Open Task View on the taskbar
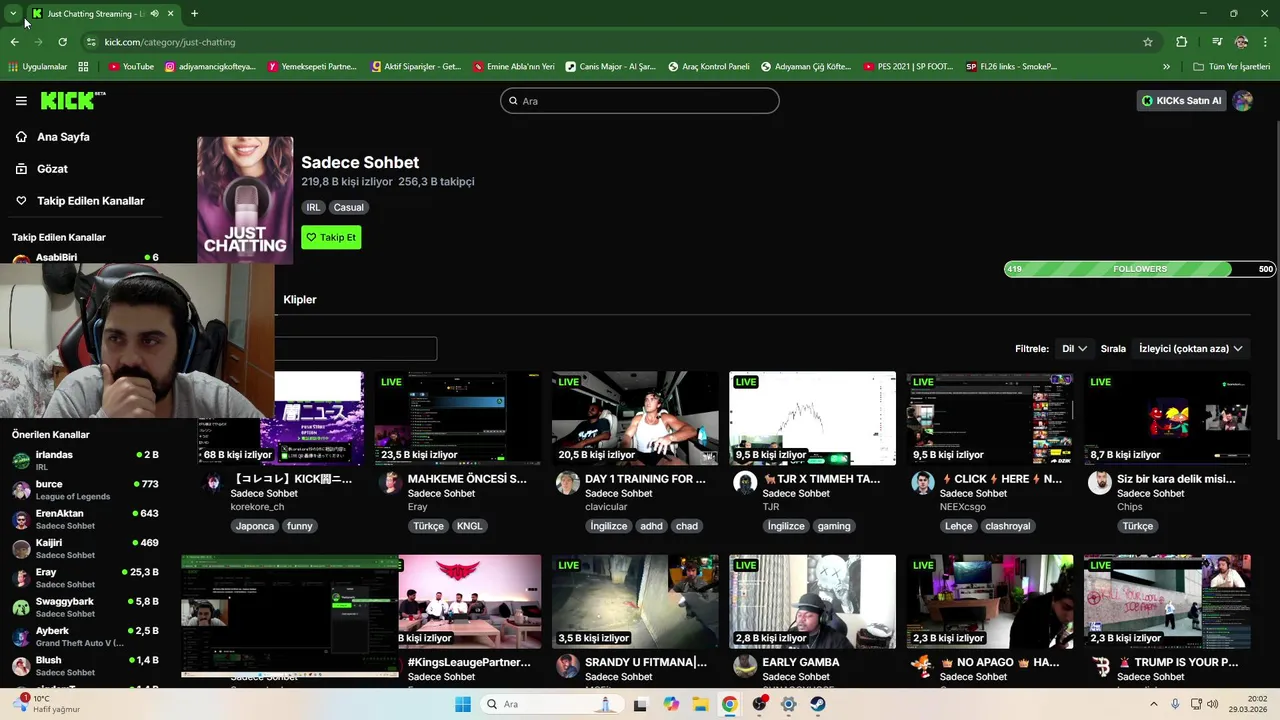Screen dimensions: 1280x720 click(x=640, y=704)
